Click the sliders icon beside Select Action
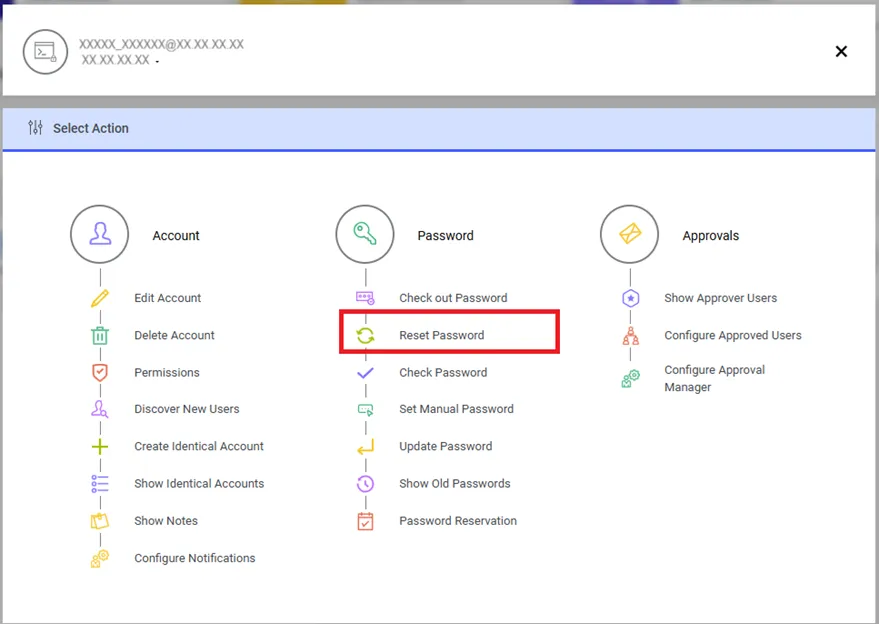The height and width of the screenshot is (624, 879). (35, 128)
